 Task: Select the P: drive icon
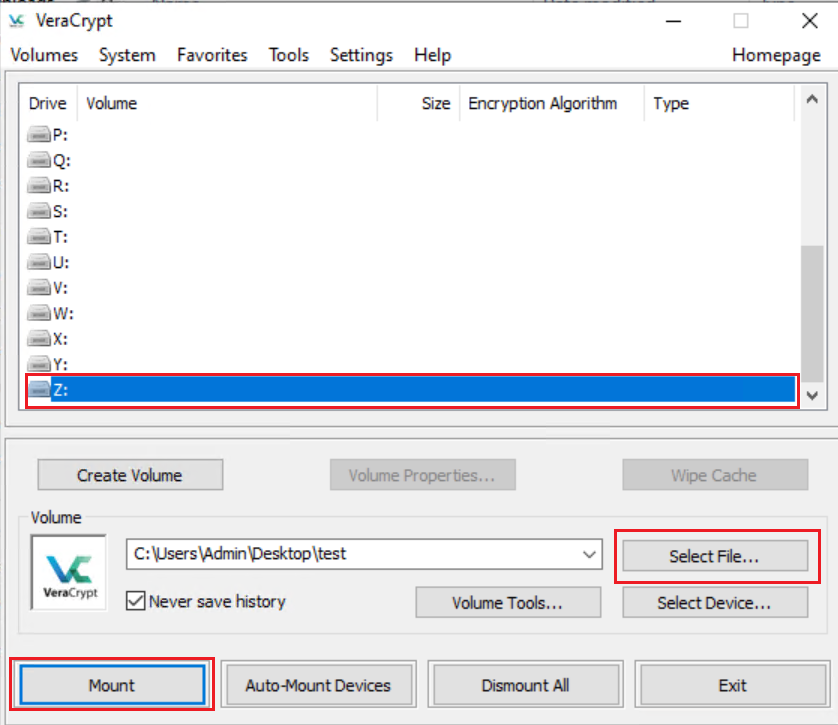coord(39,135)
